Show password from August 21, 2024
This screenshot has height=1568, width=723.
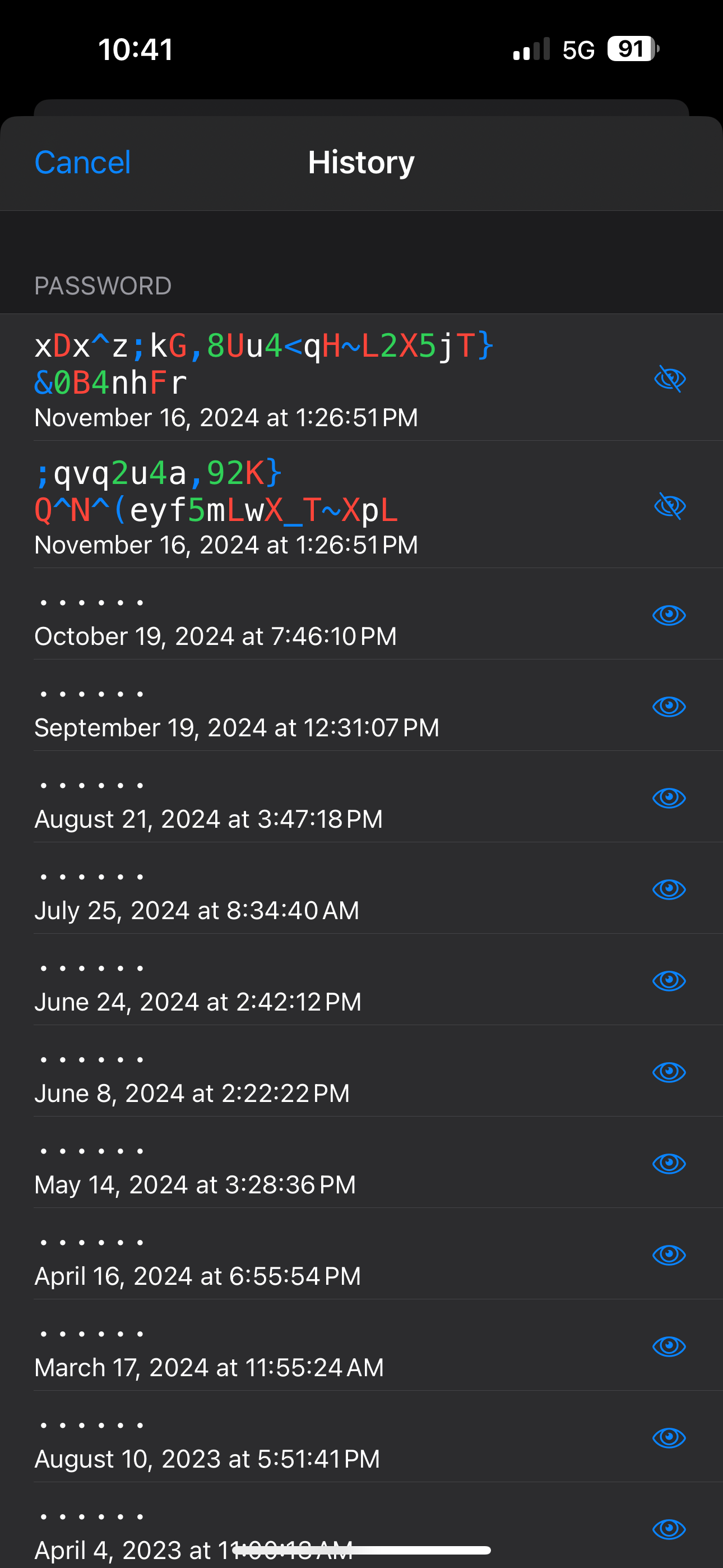(x=669, y=797)
